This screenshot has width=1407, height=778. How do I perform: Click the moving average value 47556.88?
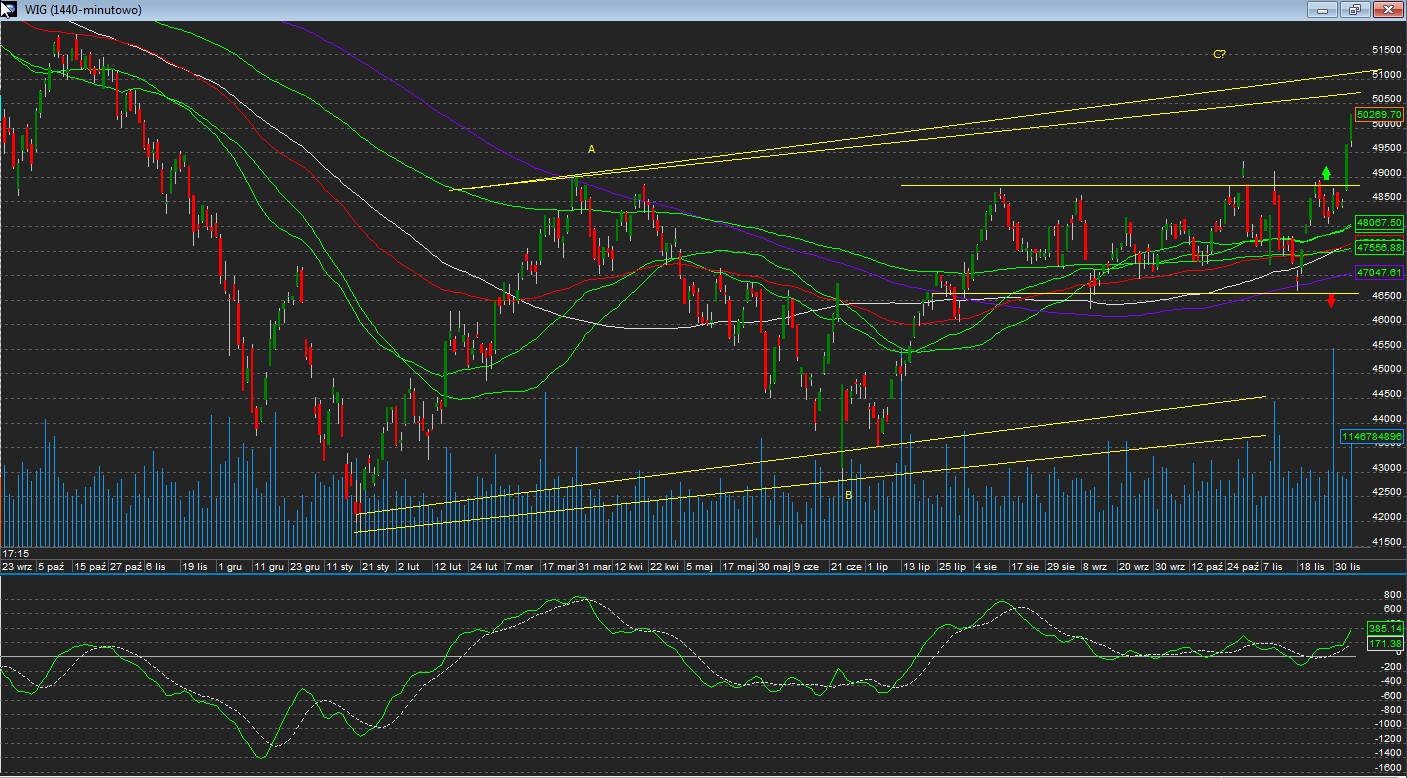point(1380,246)
